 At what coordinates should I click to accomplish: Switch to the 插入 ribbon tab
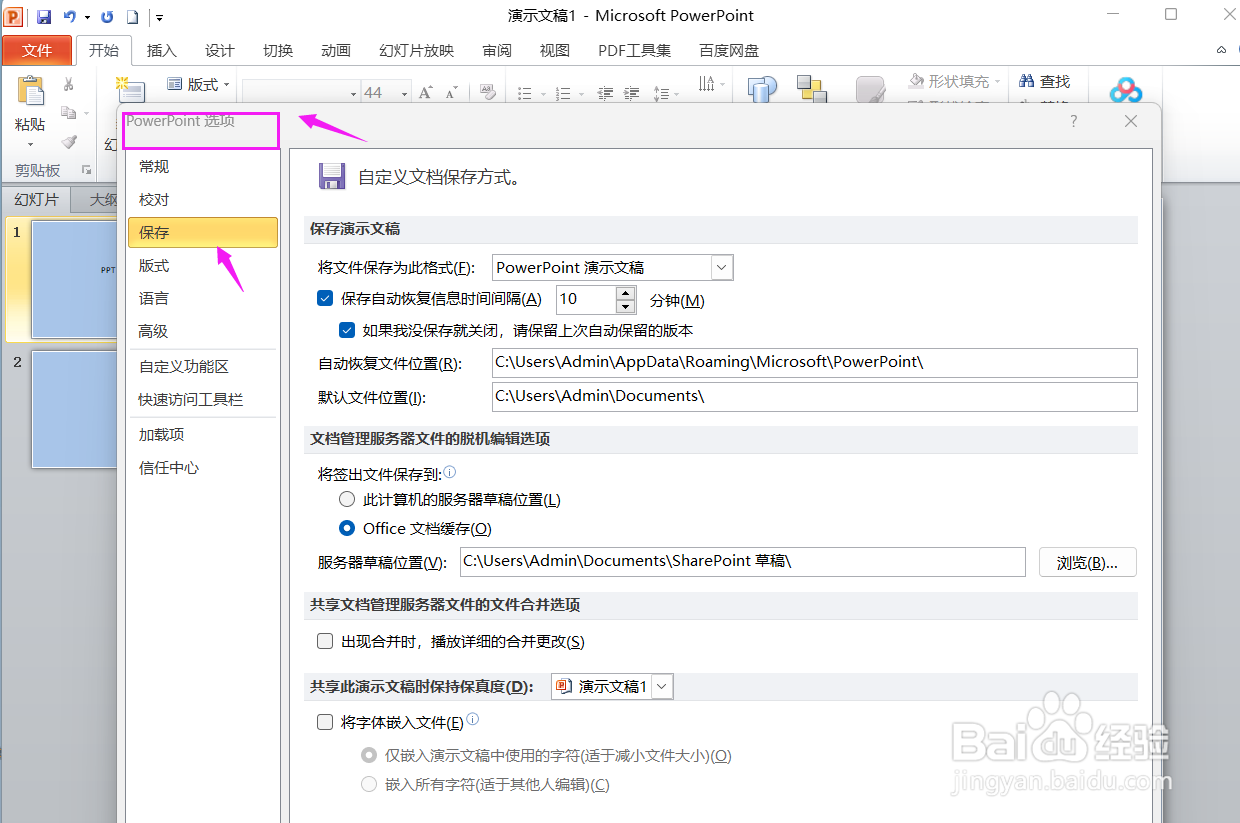tap(161, 51)
